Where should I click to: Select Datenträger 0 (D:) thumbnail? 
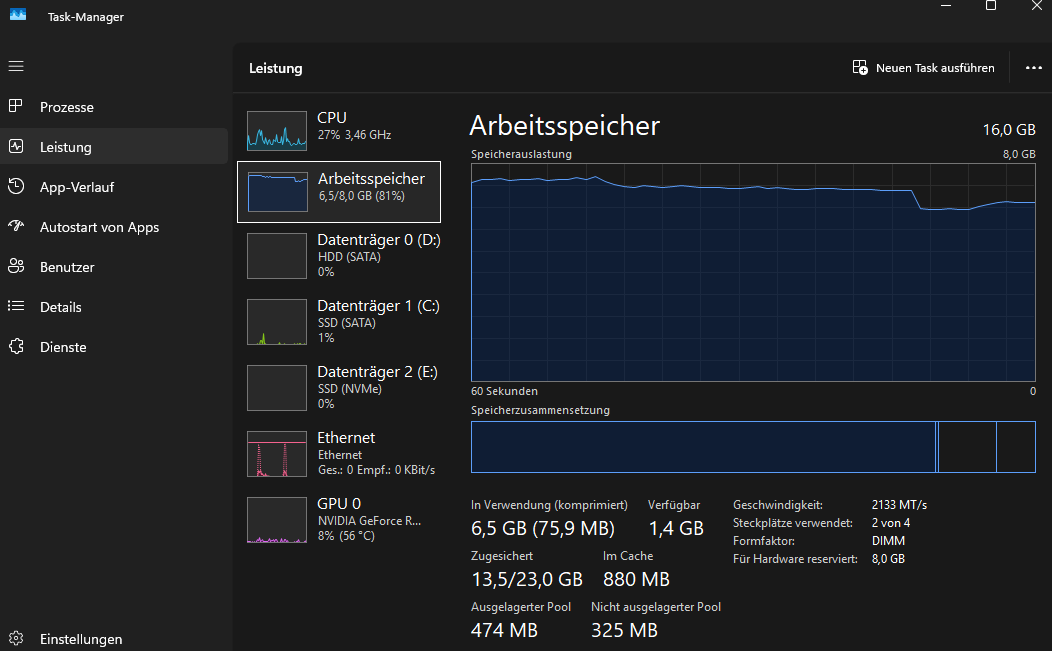click(x=277, y=256)
